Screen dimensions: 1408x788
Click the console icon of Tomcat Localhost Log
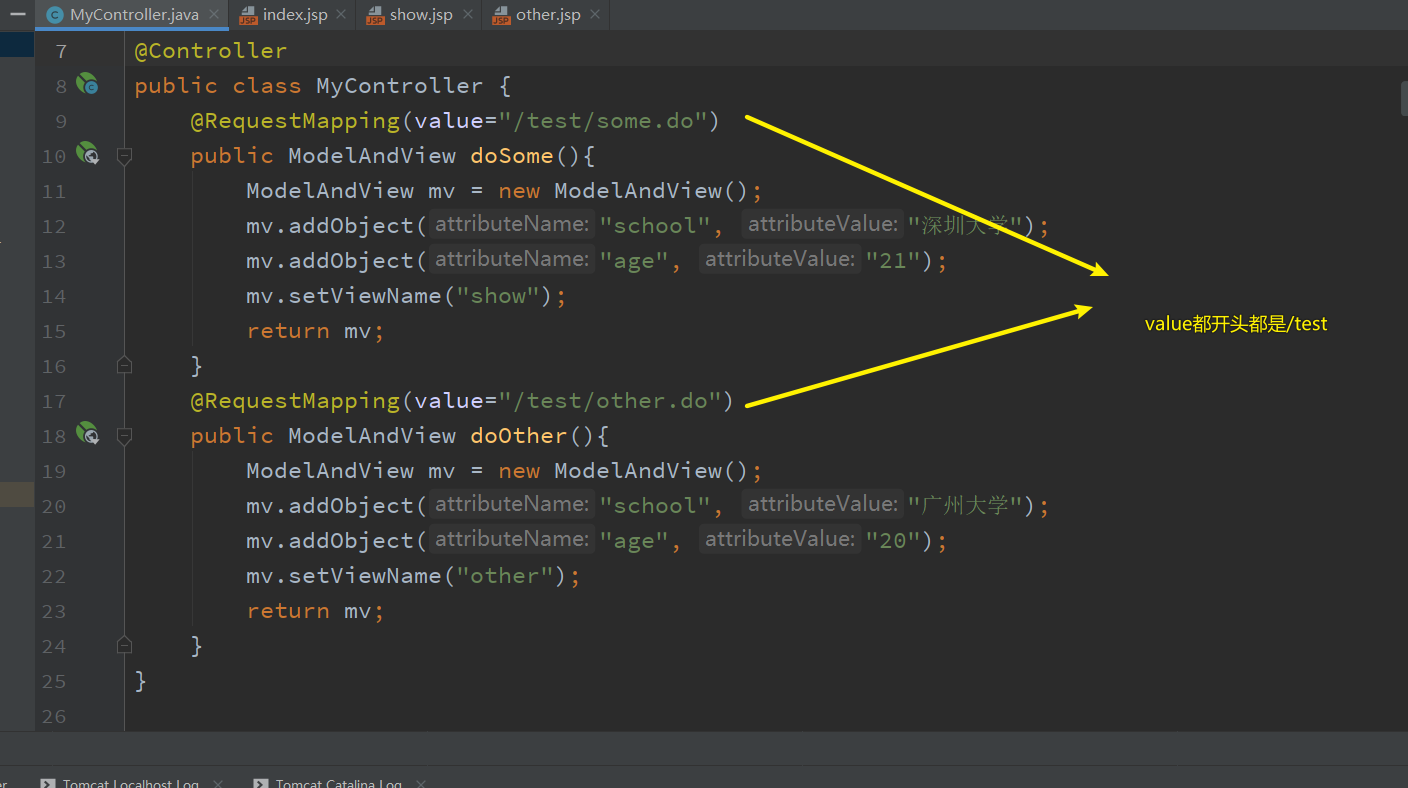[48, 784]
